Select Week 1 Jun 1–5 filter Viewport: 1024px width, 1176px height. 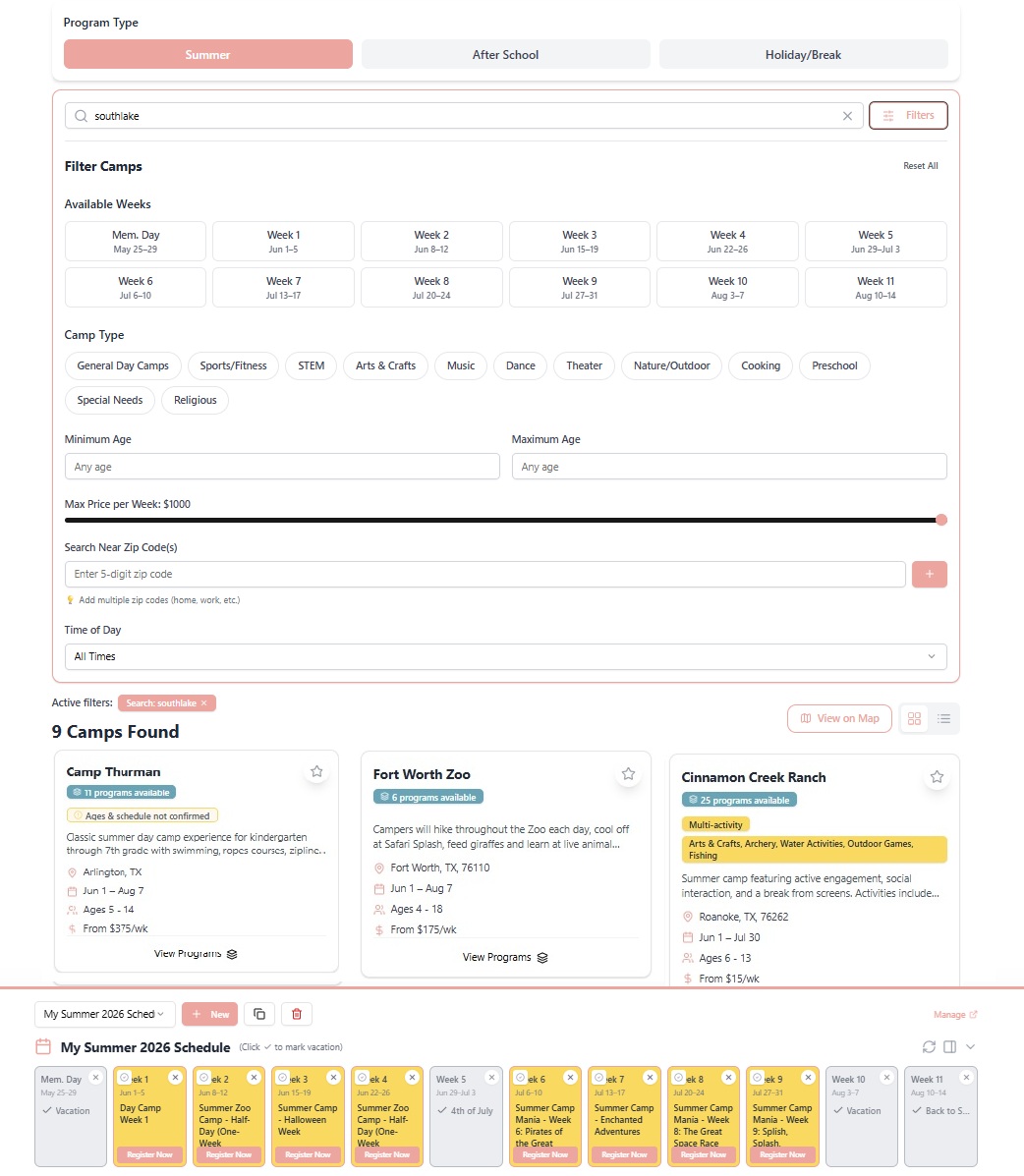(x=283, y=241)
